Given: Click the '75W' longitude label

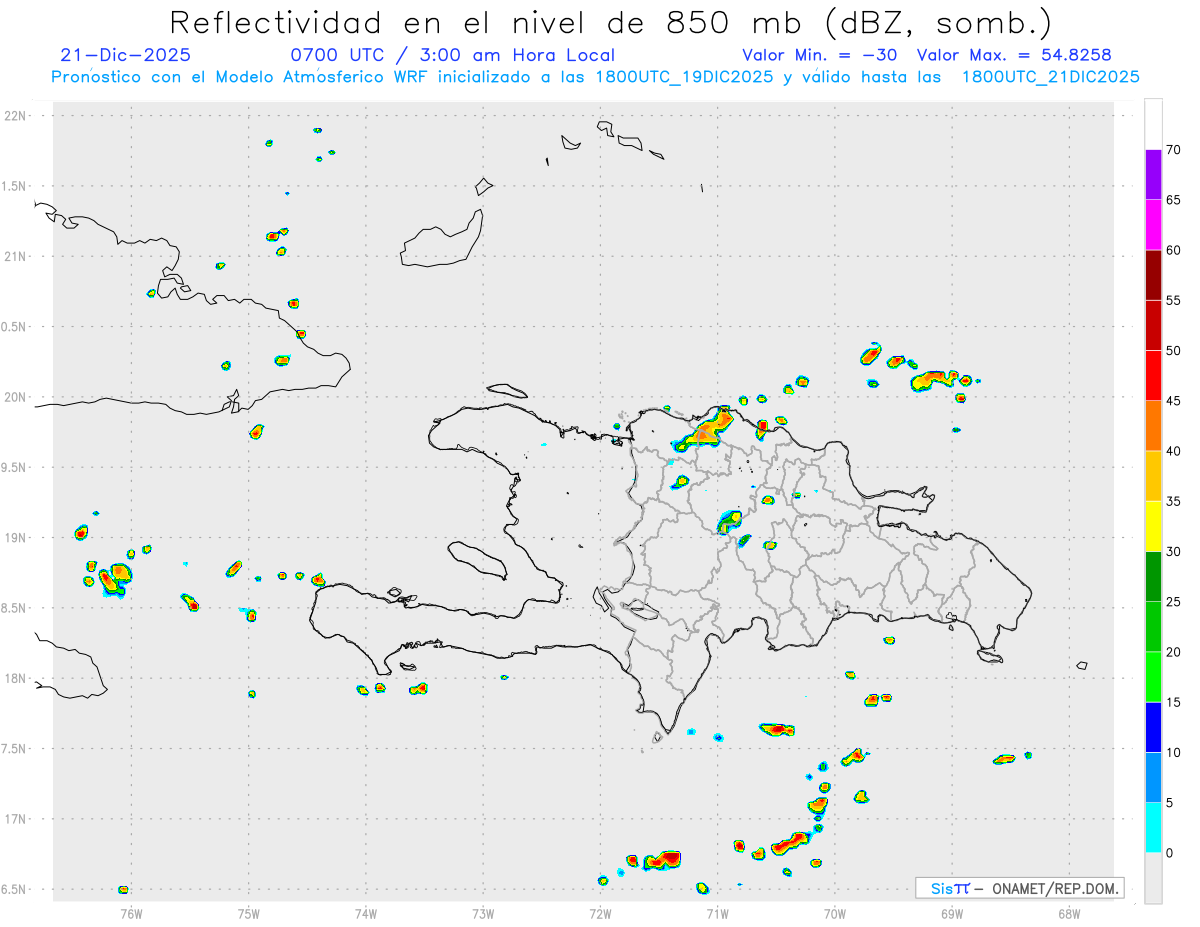Looking at the screenshot, I should [x=249, y=912].
